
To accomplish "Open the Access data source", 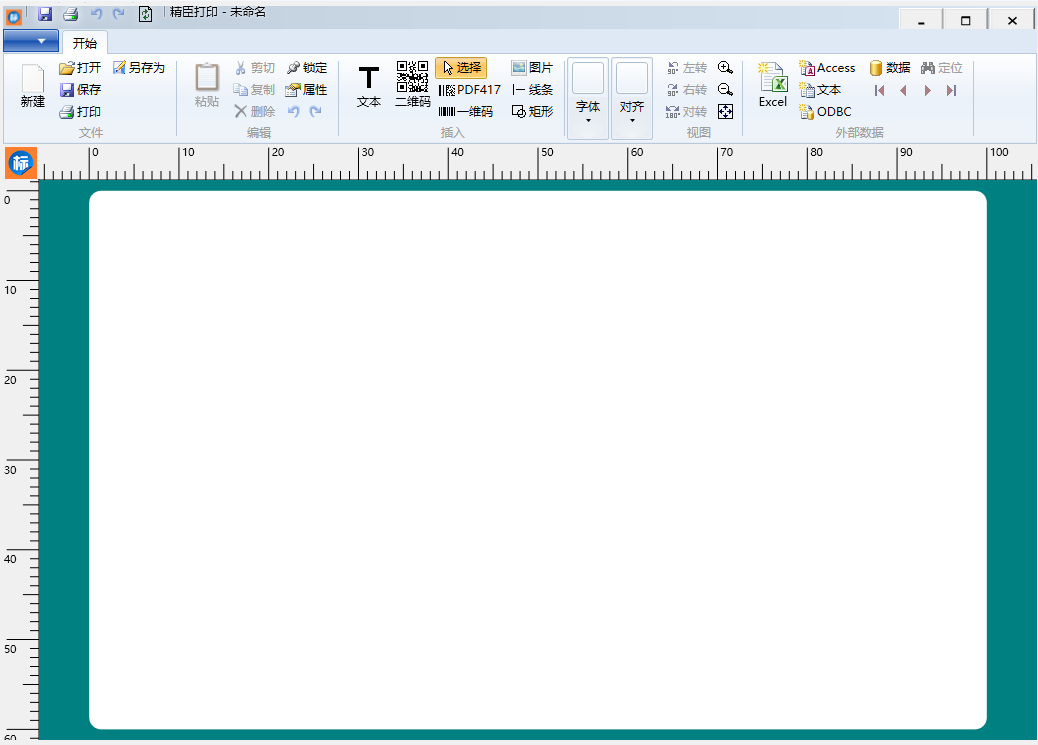I will [827, 68].
